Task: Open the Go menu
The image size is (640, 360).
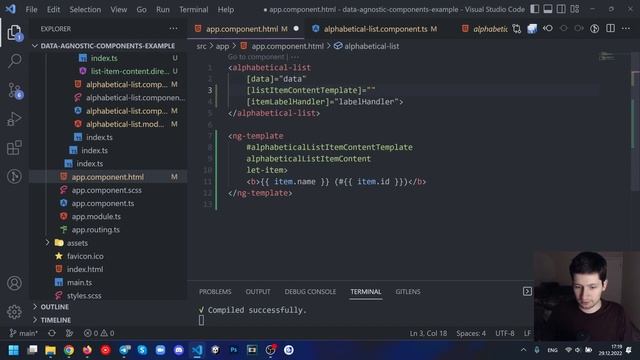Action: [x=142, y=9]
